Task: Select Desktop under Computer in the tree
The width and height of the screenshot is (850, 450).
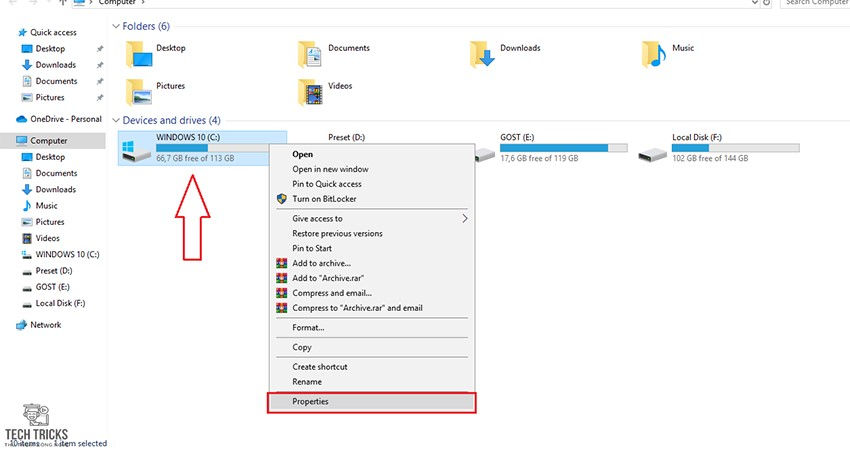Action: 50,157
